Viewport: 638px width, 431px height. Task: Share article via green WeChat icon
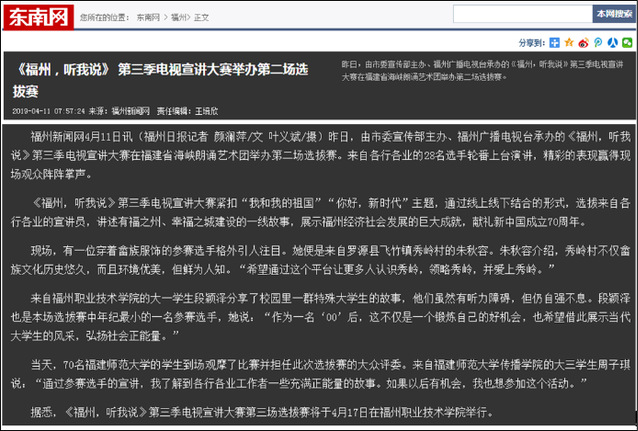coord(625,43)
